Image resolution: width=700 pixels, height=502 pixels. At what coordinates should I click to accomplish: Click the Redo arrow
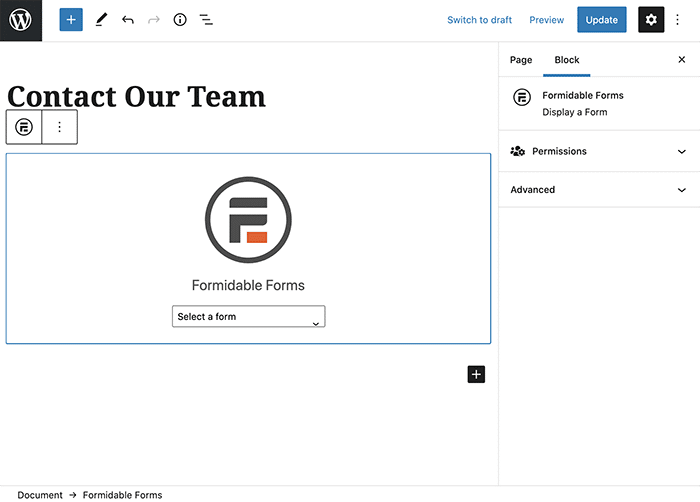click(x=154, y=20)
